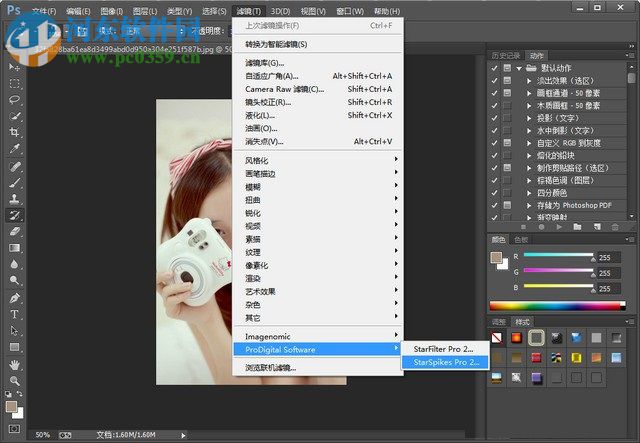
Task: Toggle checkmark for 水中倒影（文字）action
Action: click(x=494, y=131)
